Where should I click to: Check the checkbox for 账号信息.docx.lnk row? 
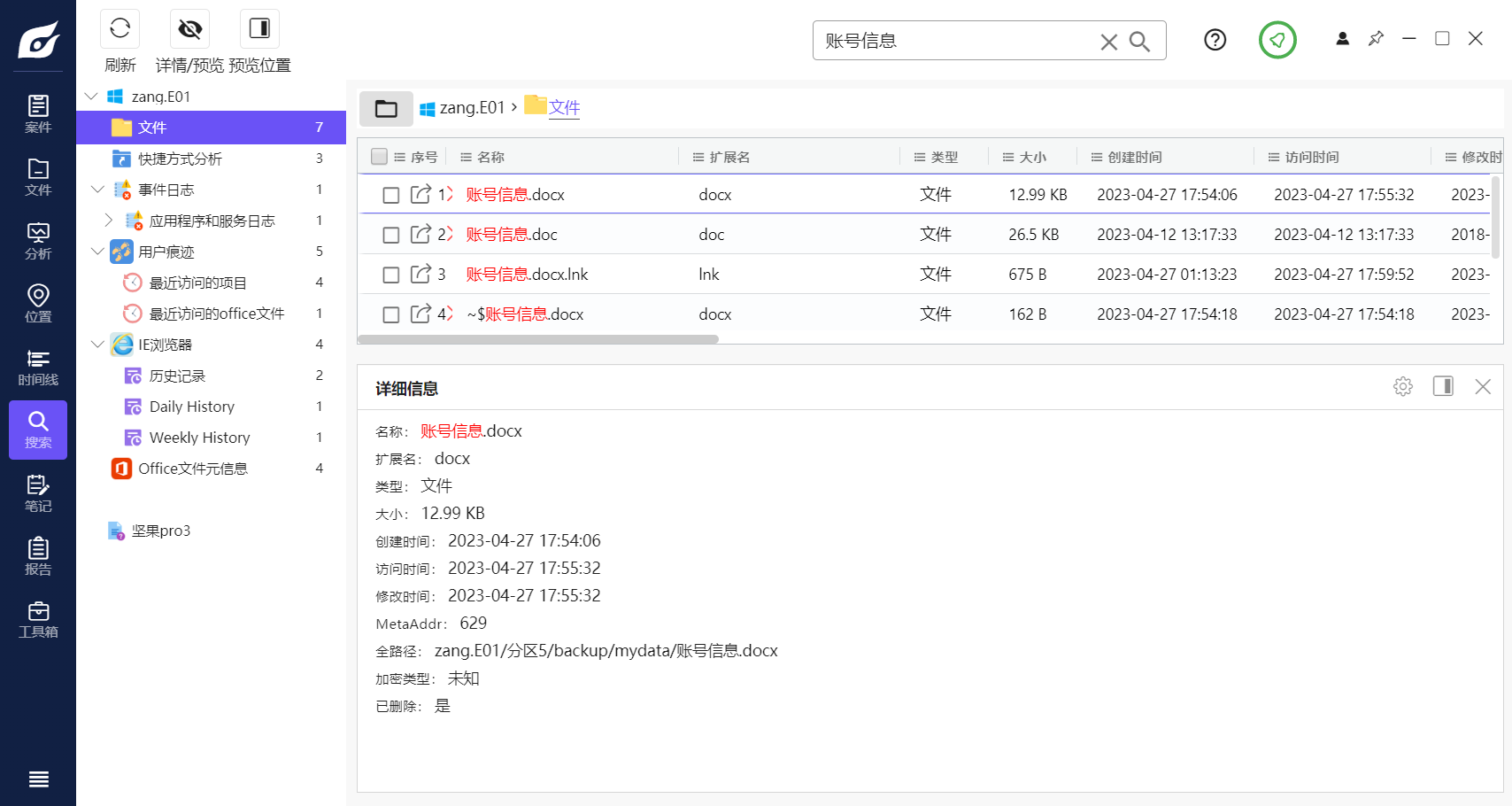[390, 275]
